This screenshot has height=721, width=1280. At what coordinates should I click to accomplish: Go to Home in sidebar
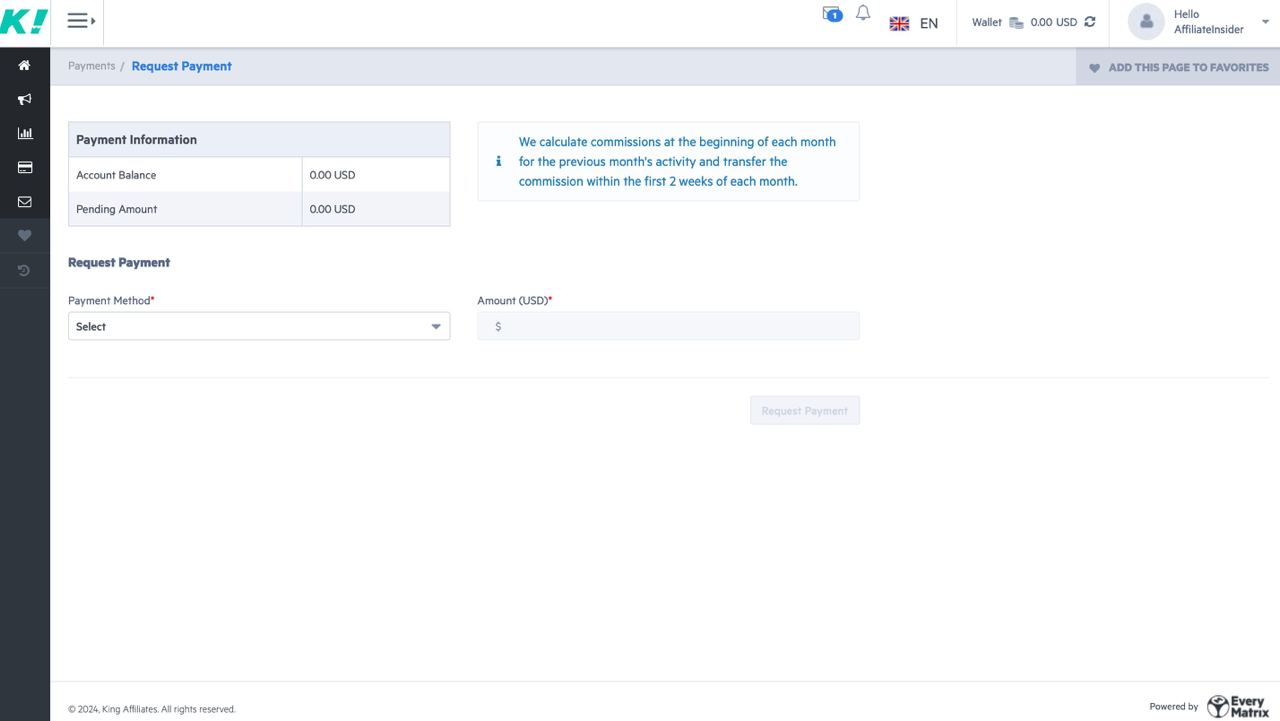point(25,65)
